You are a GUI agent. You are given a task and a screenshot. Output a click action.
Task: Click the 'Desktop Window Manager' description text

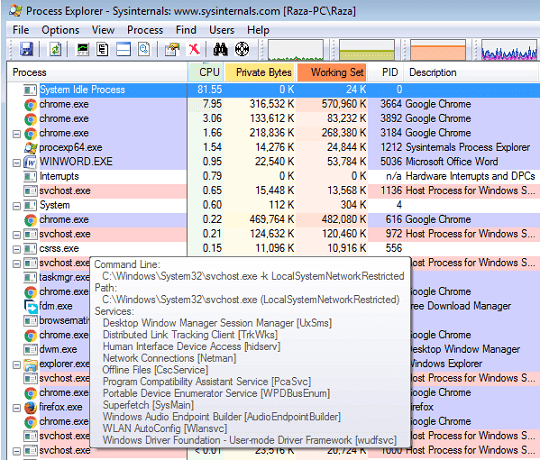[x=465, y=349]
